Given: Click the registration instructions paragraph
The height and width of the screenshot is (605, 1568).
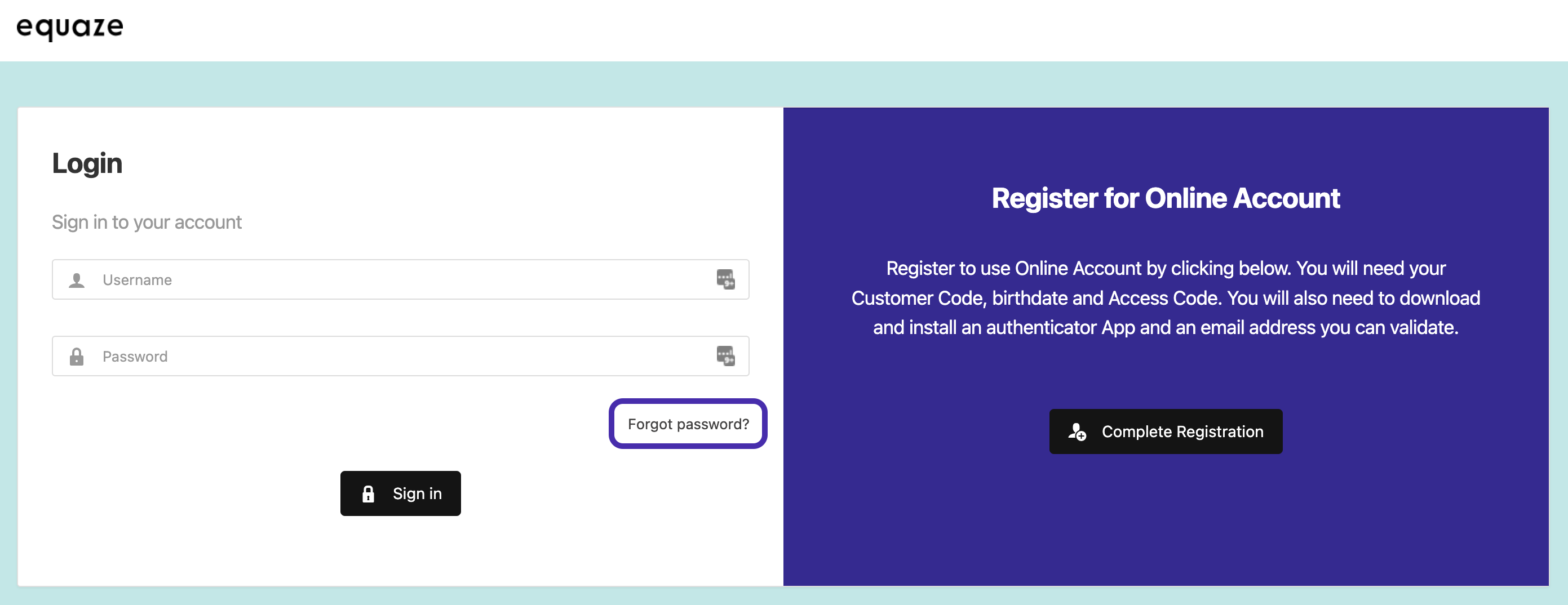Looking at the screenshot, I should point(1165,298).
